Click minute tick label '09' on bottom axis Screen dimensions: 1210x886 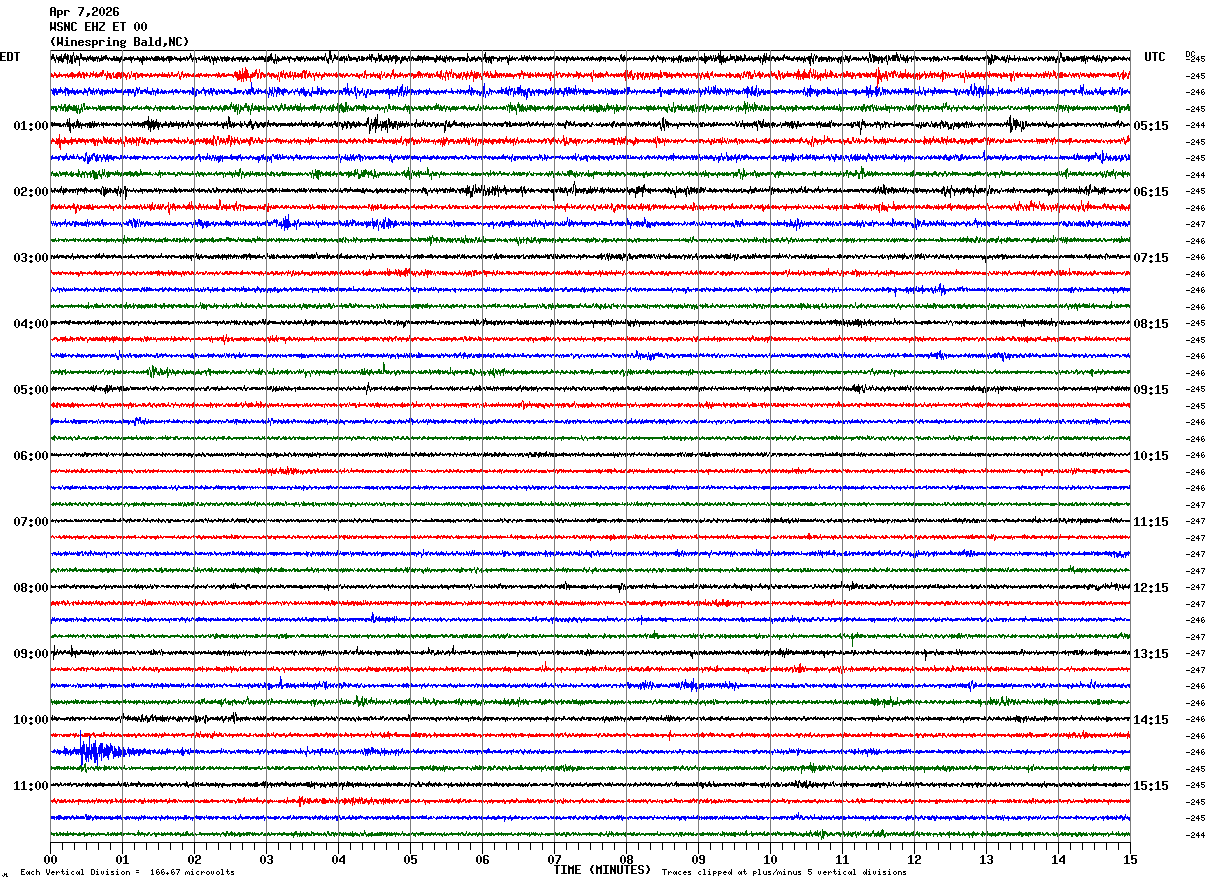(698, 859)
